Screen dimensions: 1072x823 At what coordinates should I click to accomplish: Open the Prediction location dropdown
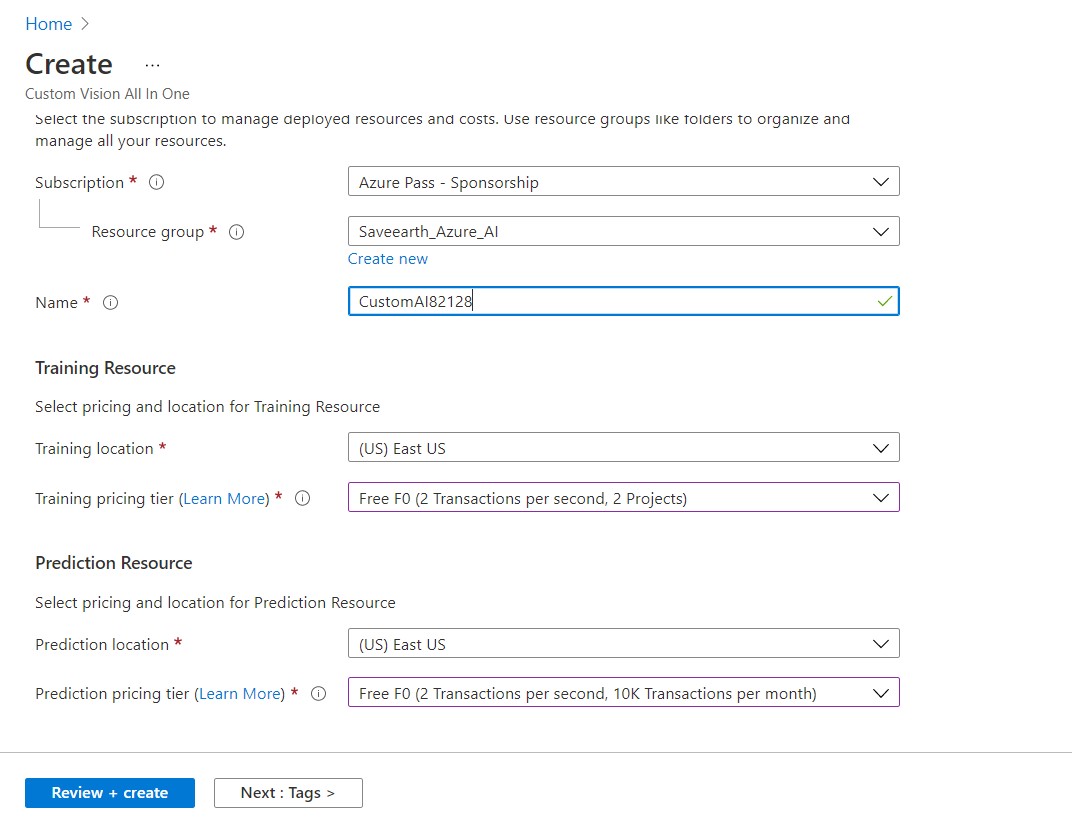pos(623,644)
